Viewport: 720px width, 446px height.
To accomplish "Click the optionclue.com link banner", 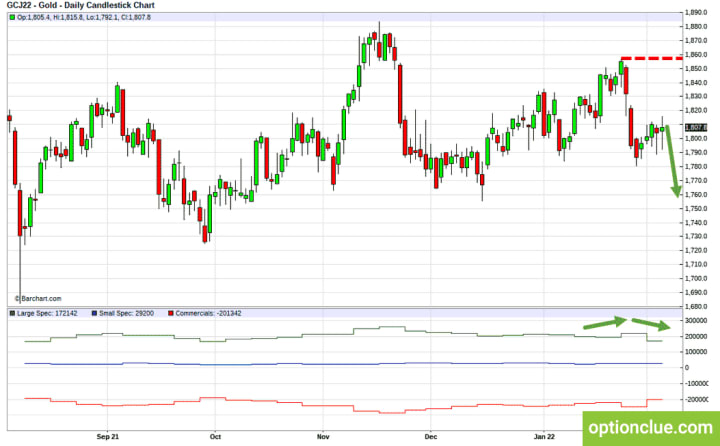I will click(x=651, y=429).
